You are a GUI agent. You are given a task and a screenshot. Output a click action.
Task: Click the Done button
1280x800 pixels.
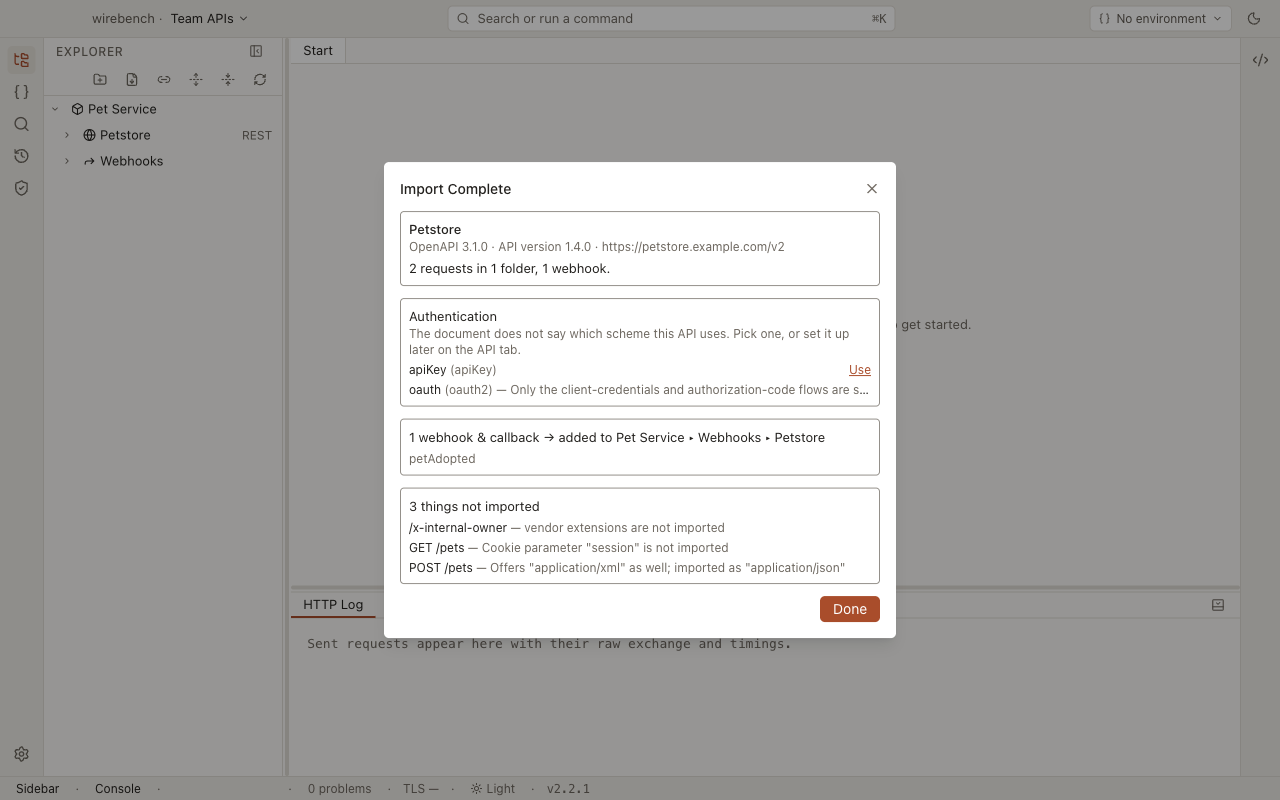pos(850,609)
